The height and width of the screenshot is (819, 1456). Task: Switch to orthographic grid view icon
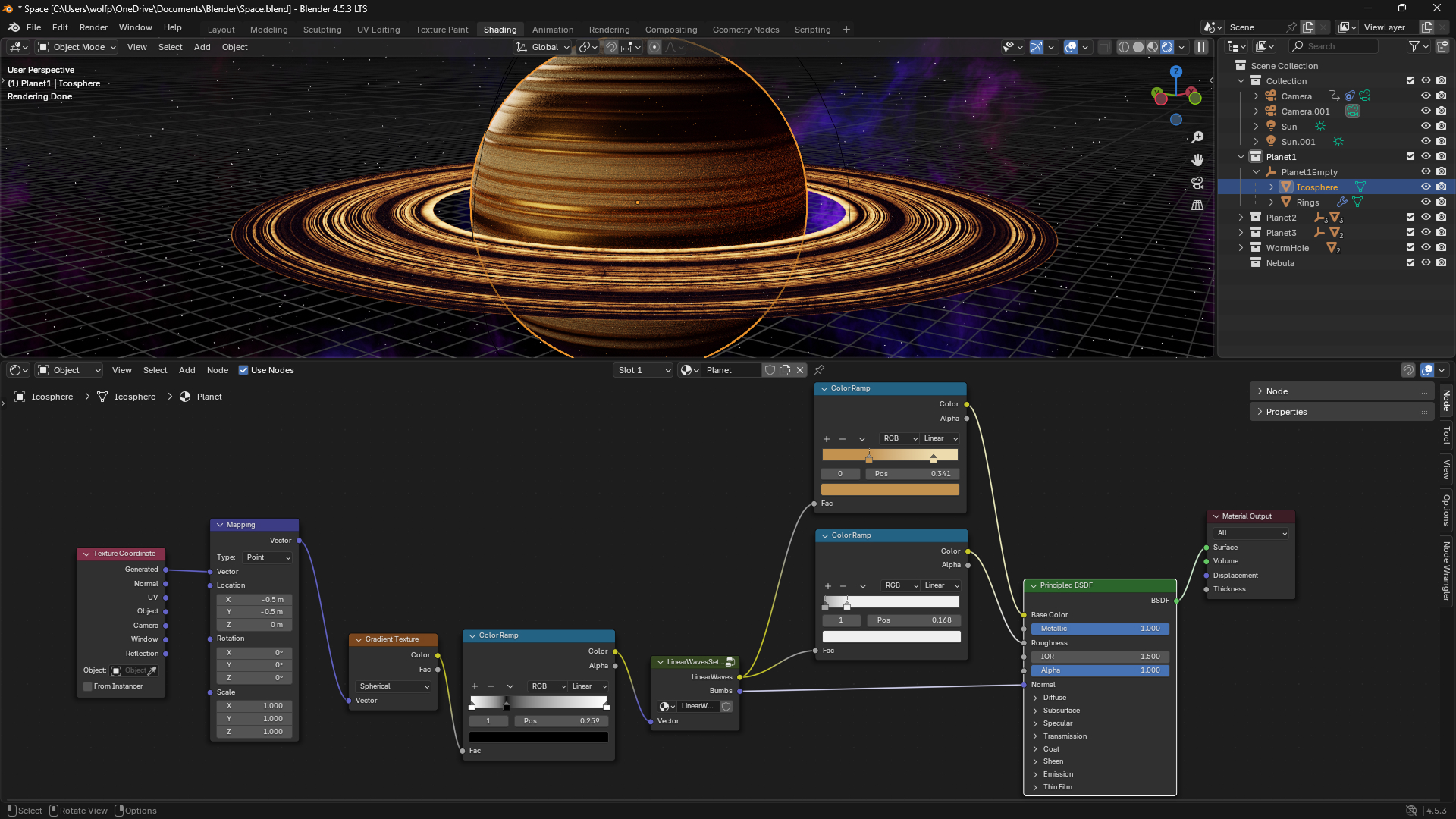(1197, 206)
